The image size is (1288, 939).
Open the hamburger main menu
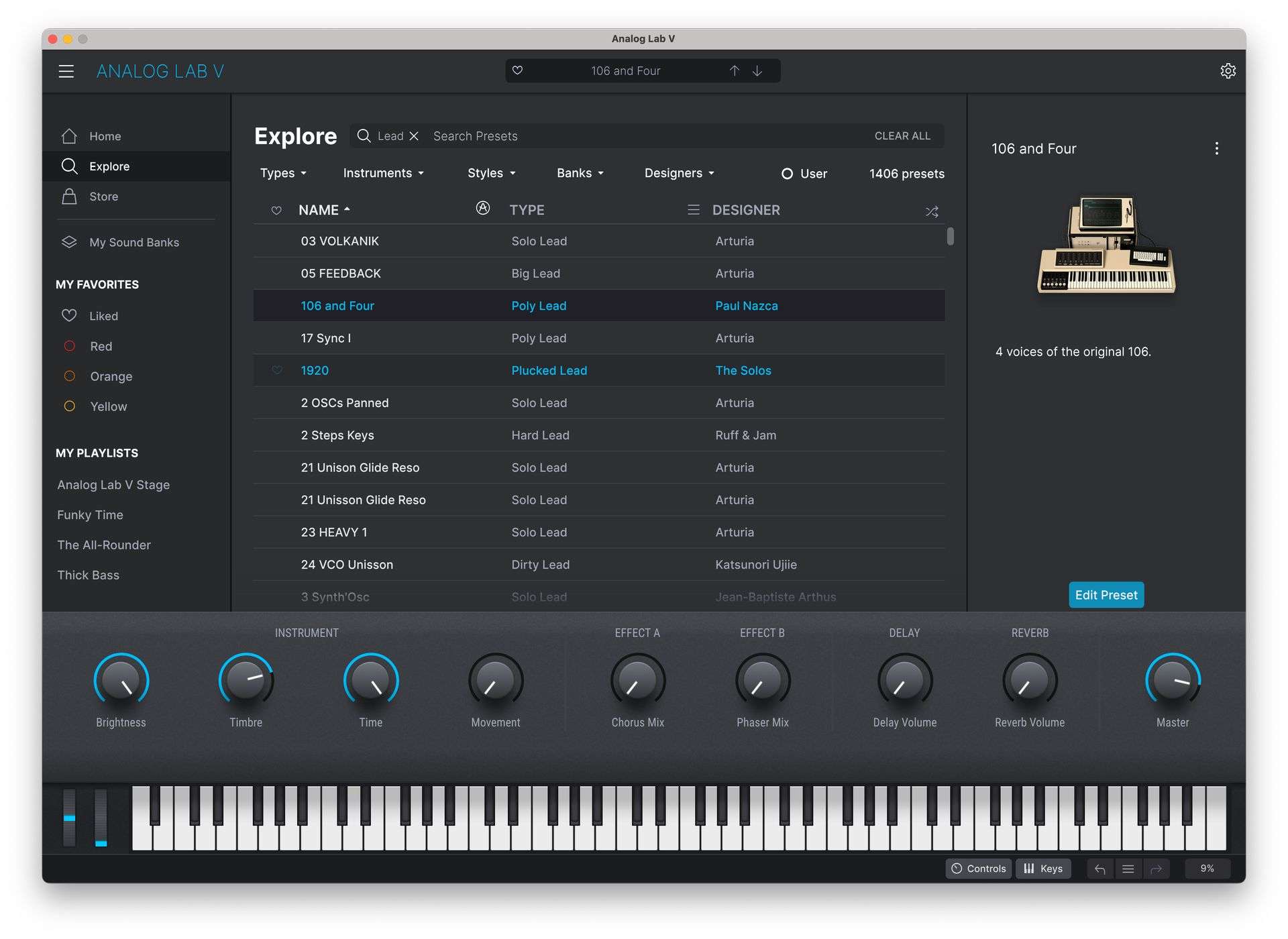click(x=66, y=71)
